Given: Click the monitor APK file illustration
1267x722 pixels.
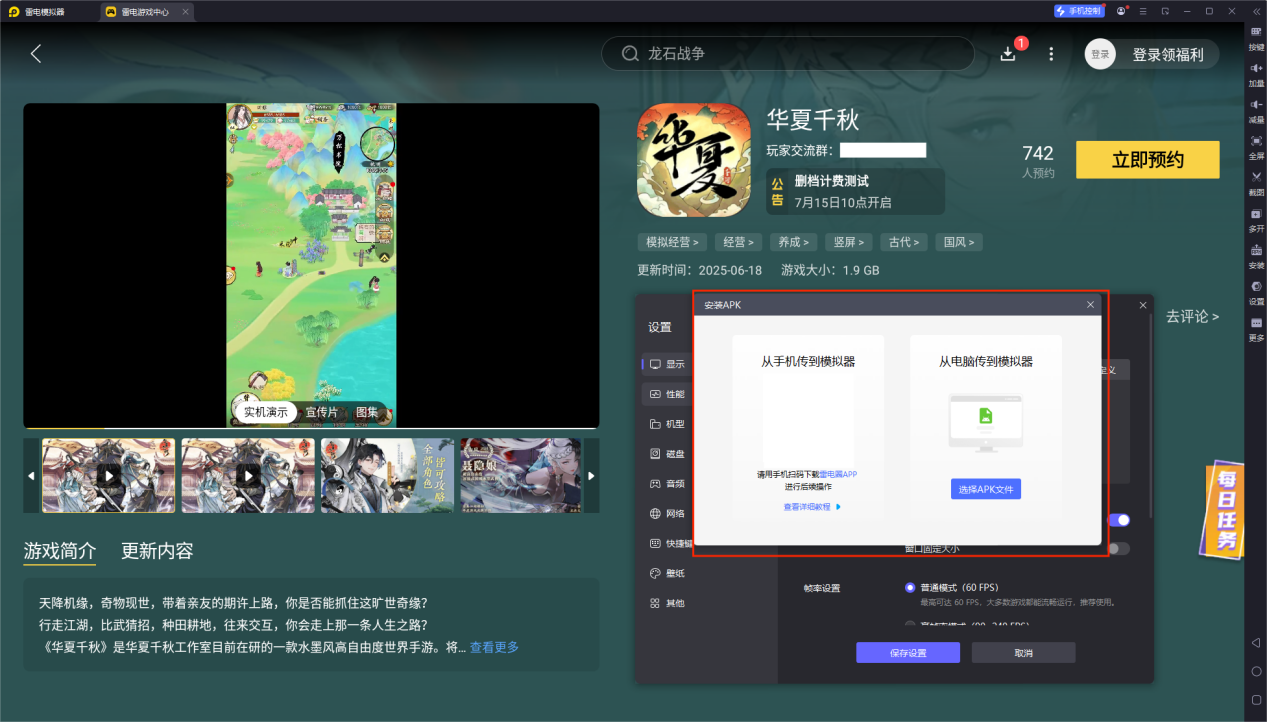Looking at the screenshot, I should pyautogui.click(x=986, y=421).
